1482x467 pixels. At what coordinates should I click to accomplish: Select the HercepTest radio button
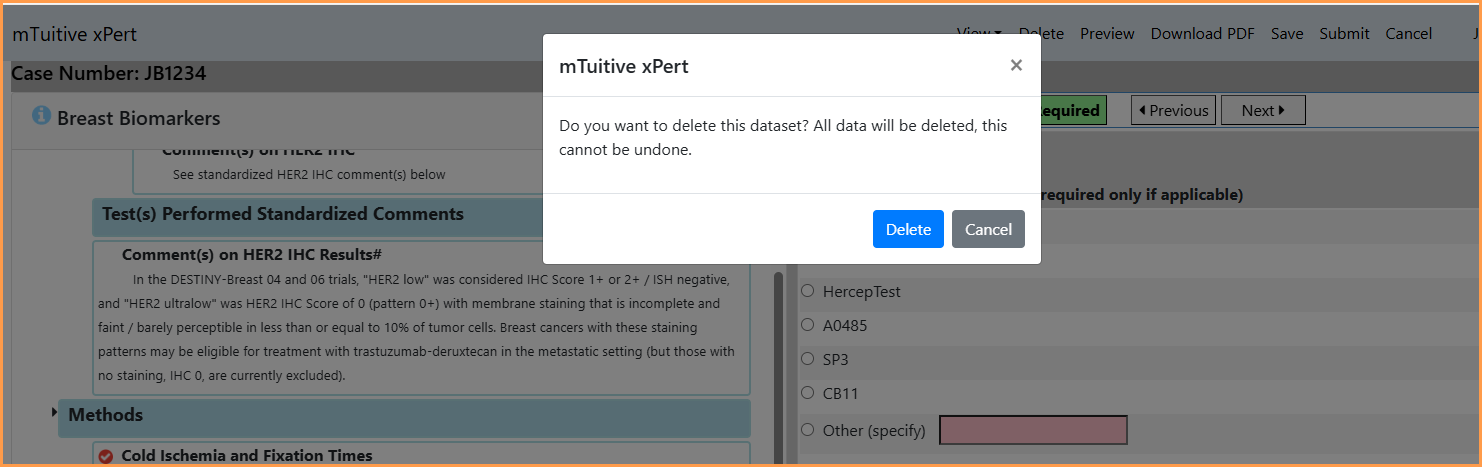point(807,291)
